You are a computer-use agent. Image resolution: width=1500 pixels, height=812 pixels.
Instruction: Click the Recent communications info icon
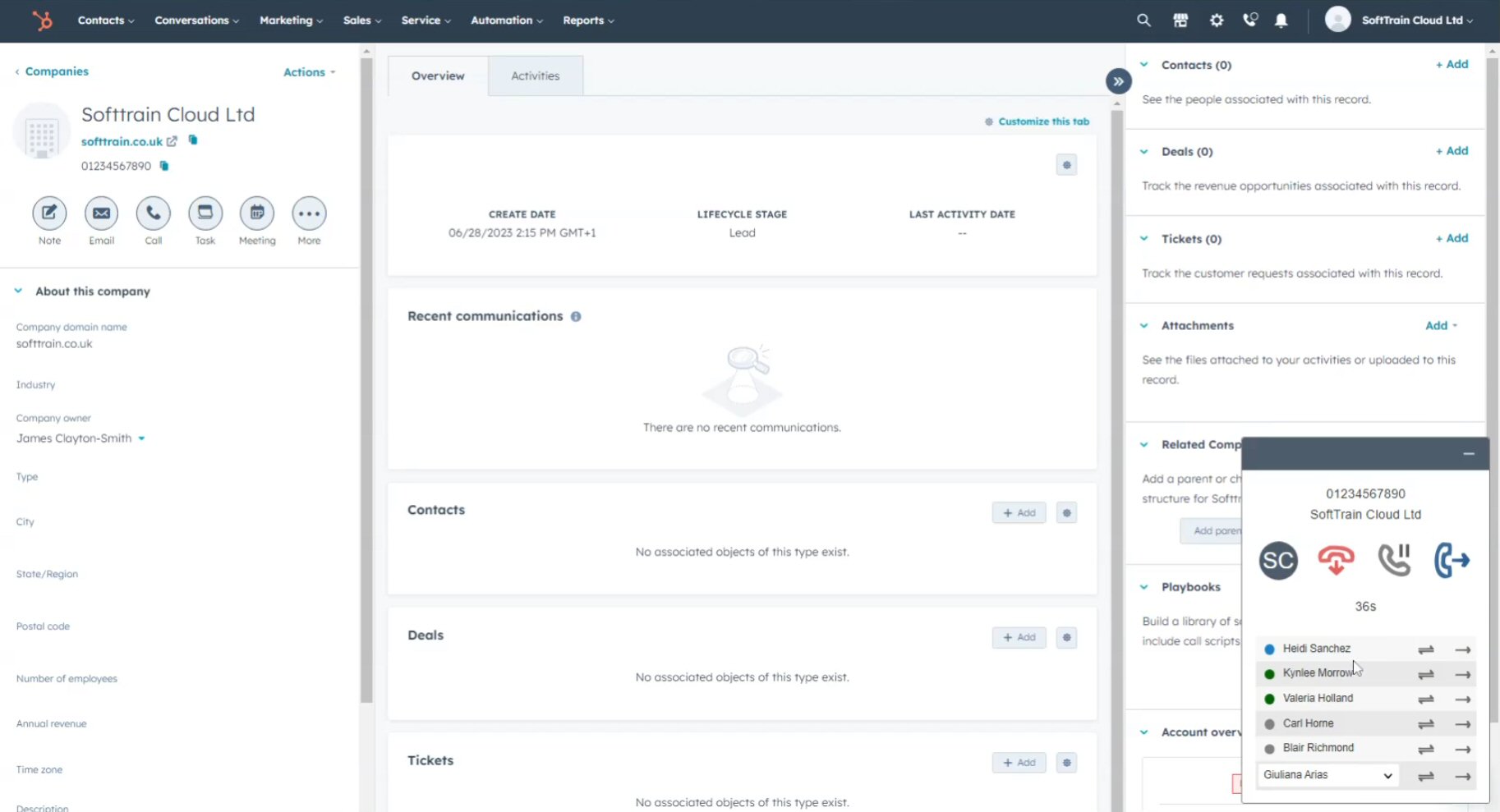(576, 316)
